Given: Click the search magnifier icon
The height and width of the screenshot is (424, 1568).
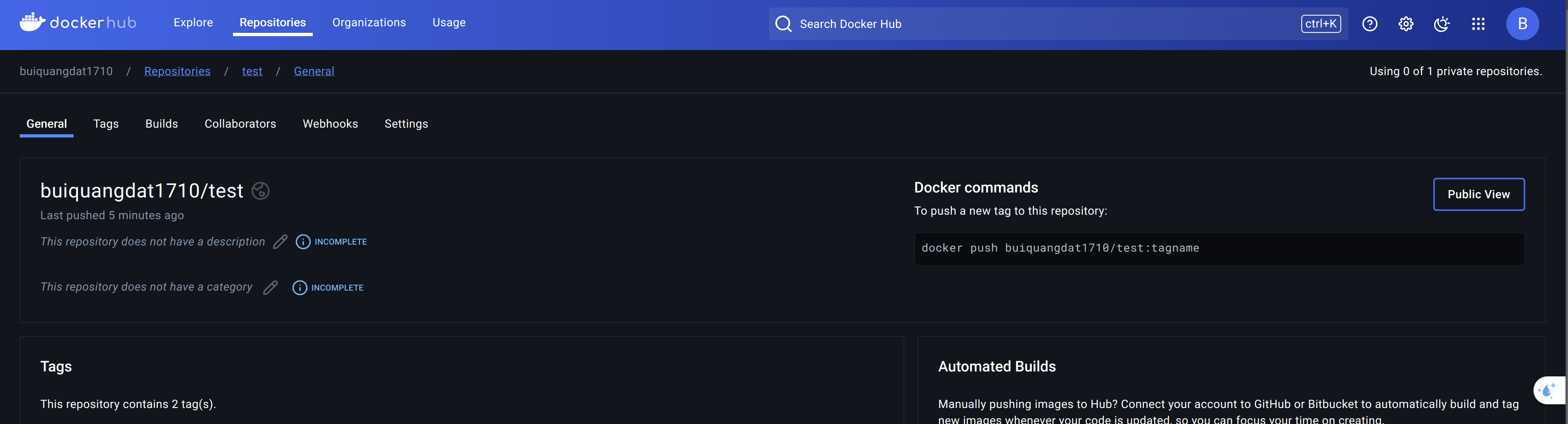Looking at the screenshot, I should pyautogui.click(x=784, y=24).
